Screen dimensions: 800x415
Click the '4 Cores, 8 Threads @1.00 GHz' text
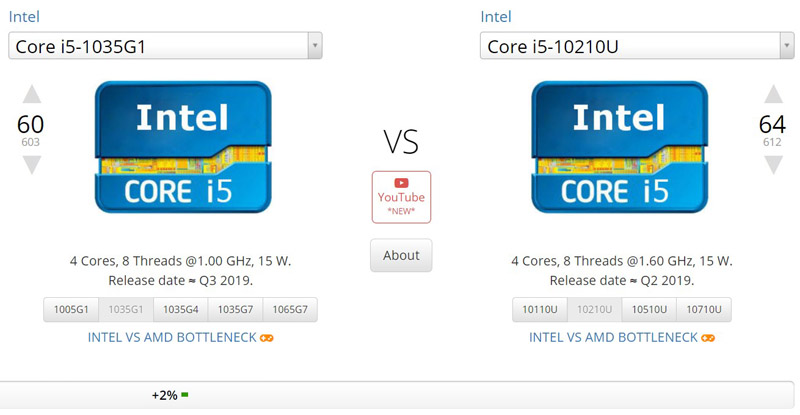click(161, 261)
